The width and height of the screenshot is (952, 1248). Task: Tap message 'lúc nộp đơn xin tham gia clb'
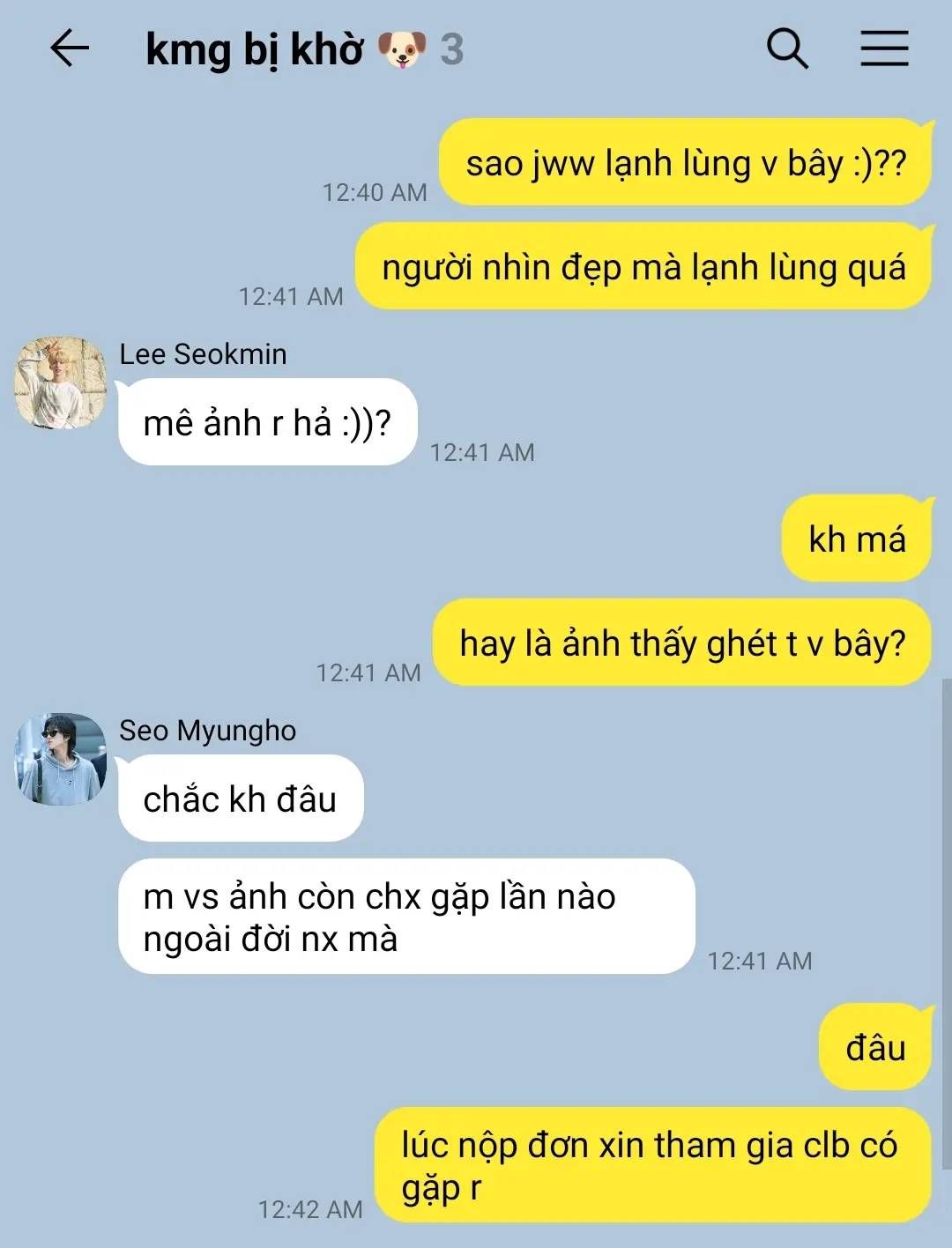[653, 1165]
